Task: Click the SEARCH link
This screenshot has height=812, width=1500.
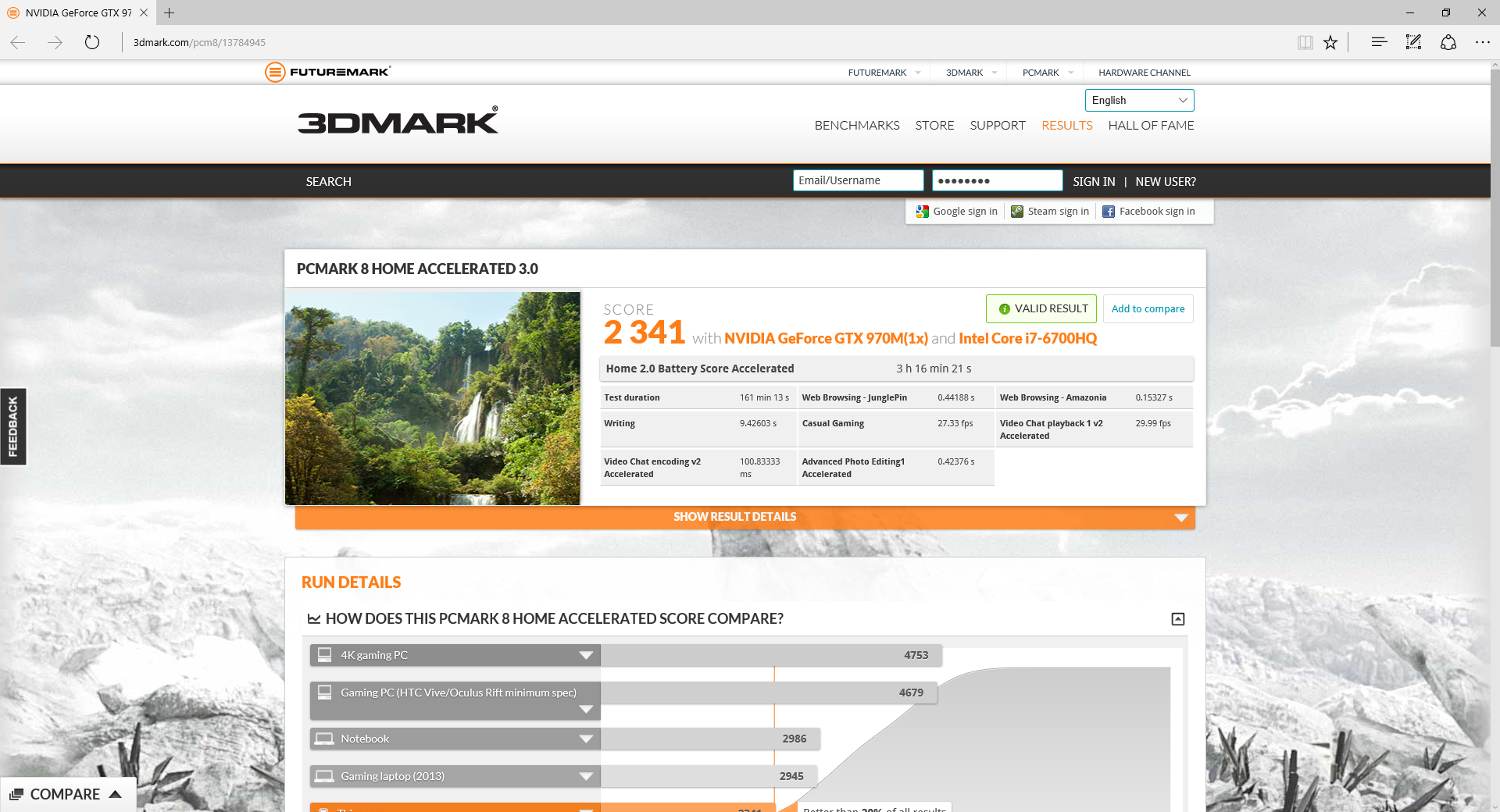Action: point(328,182)
